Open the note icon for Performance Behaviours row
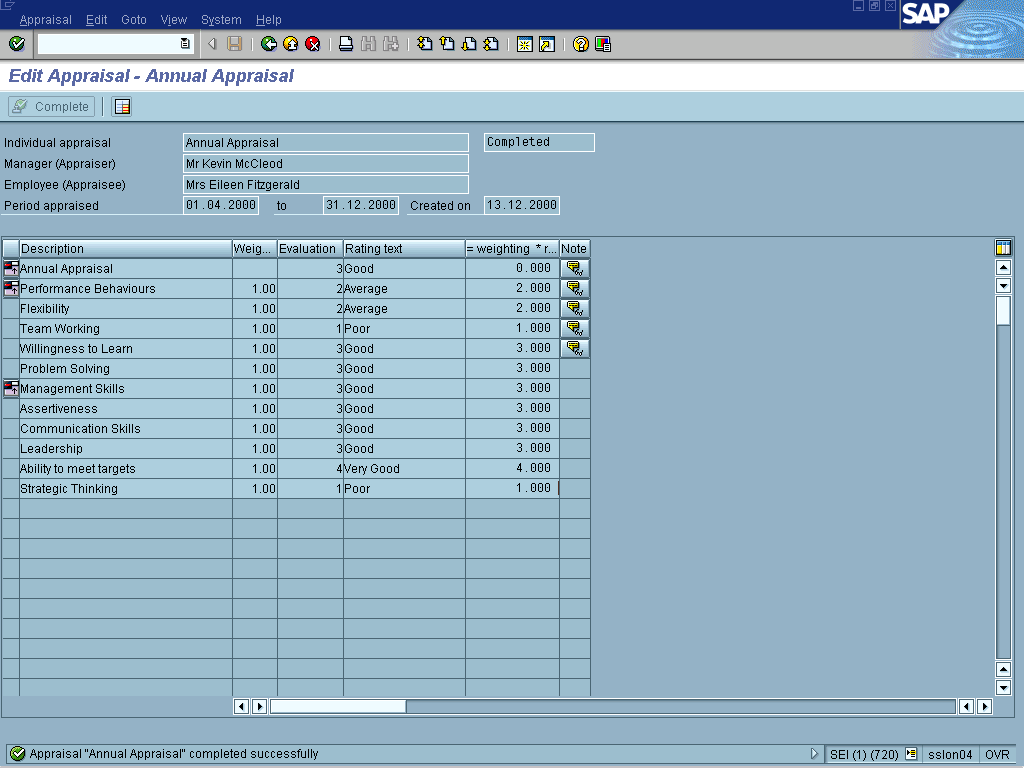This screenshot has height=768, width=1024. click(575, 288)
